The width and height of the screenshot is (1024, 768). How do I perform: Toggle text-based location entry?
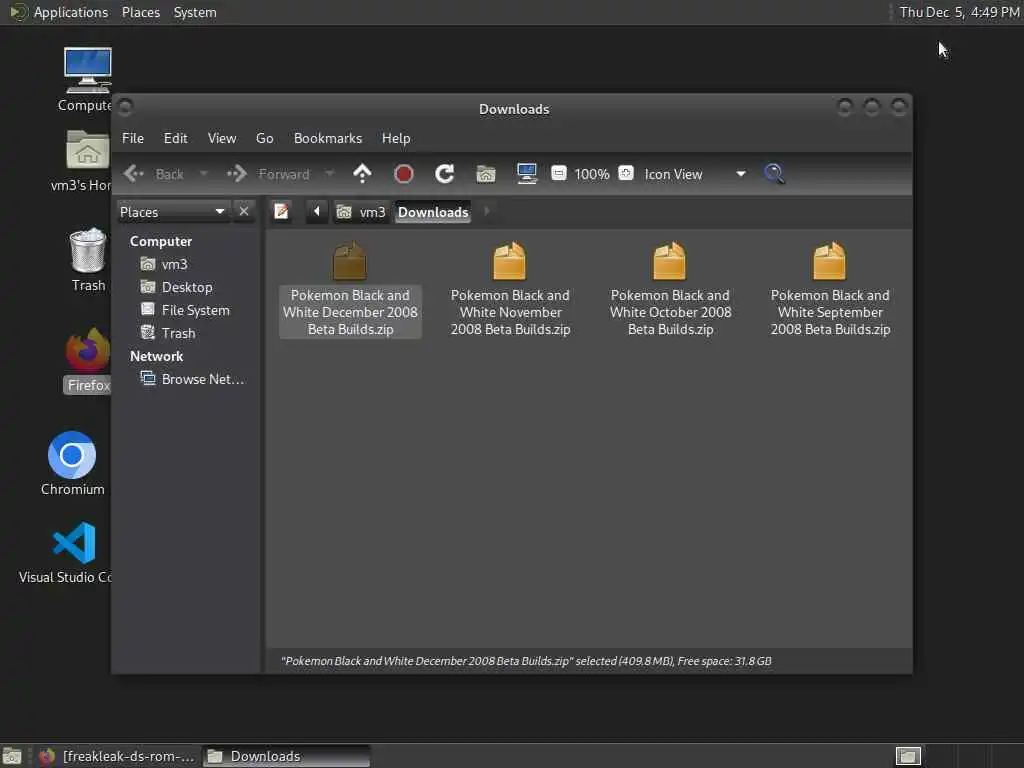[x=281, y=212]
